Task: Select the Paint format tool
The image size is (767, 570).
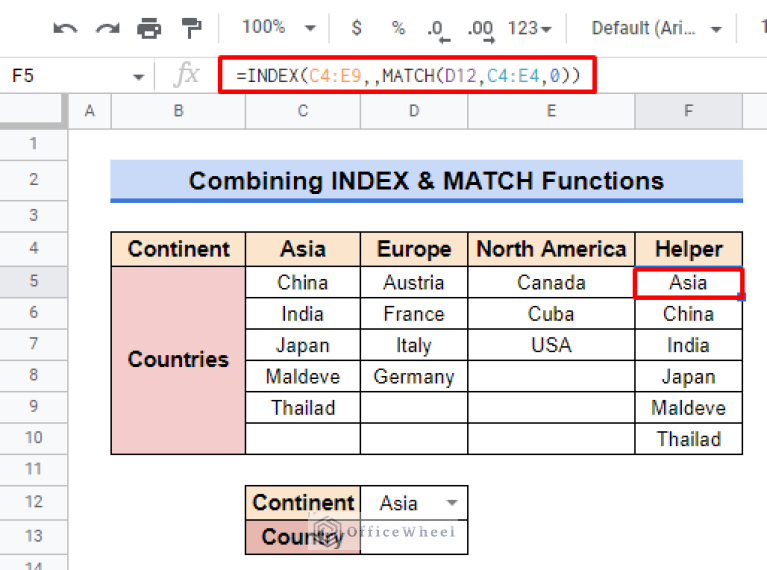Action: (x=191, y=28)
